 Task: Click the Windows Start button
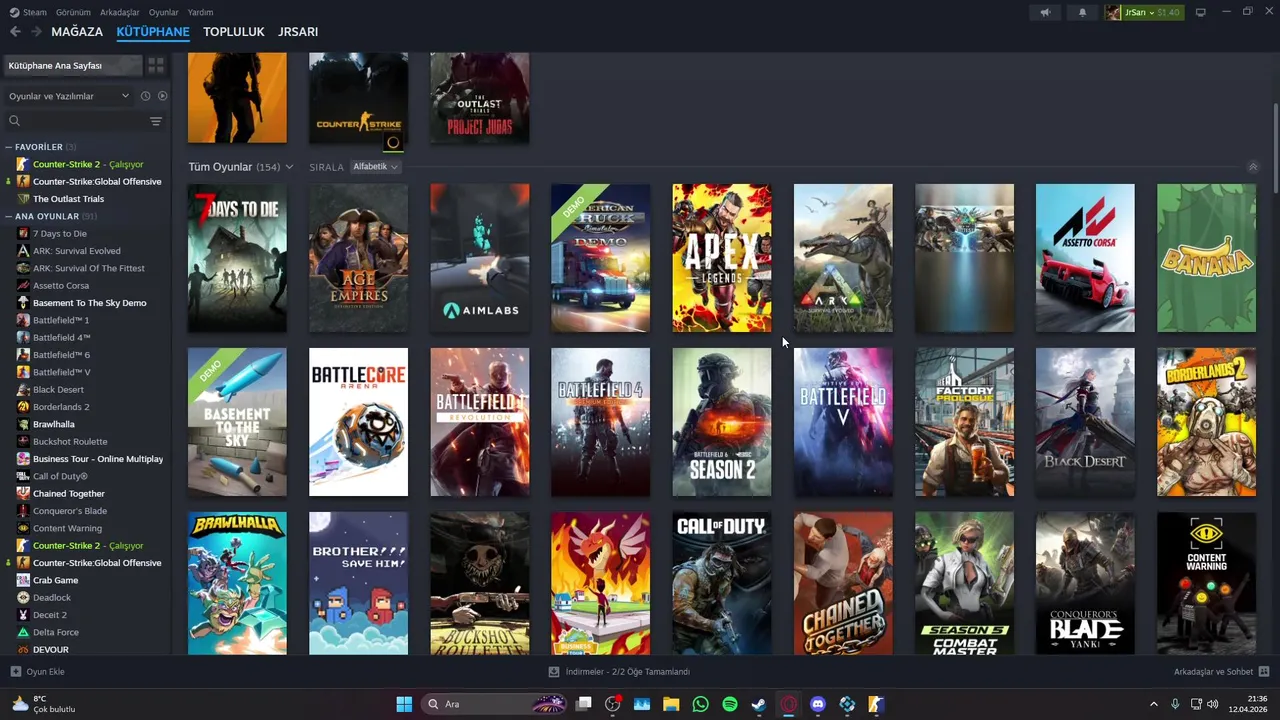[404, 704]
